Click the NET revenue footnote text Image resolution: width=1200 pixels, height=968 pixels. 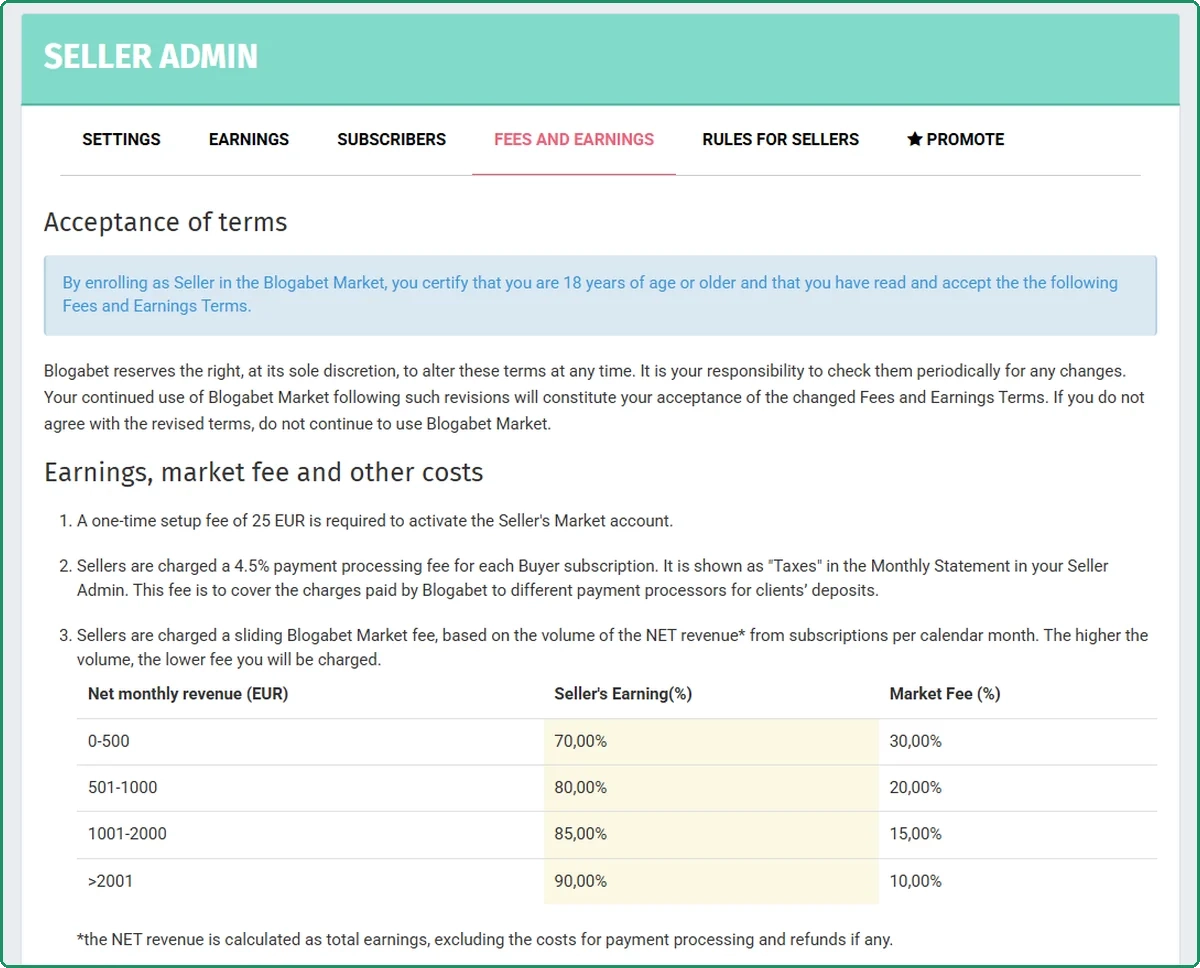[x=485, y=940]
